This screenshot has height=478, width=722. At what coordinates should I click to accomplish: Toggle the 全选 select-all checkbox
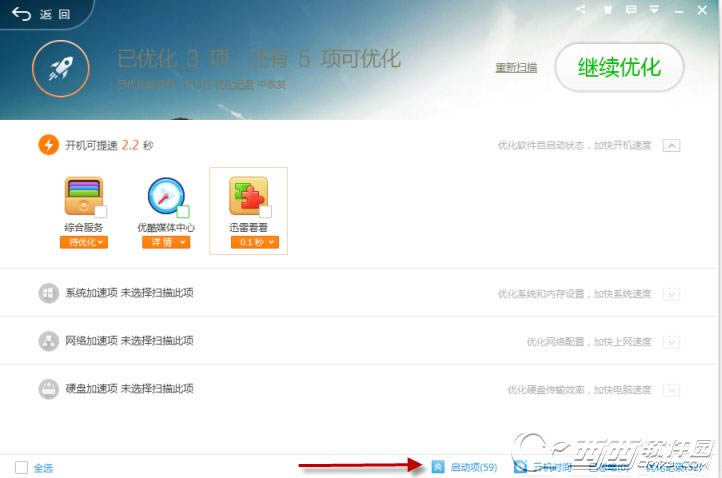21,467
